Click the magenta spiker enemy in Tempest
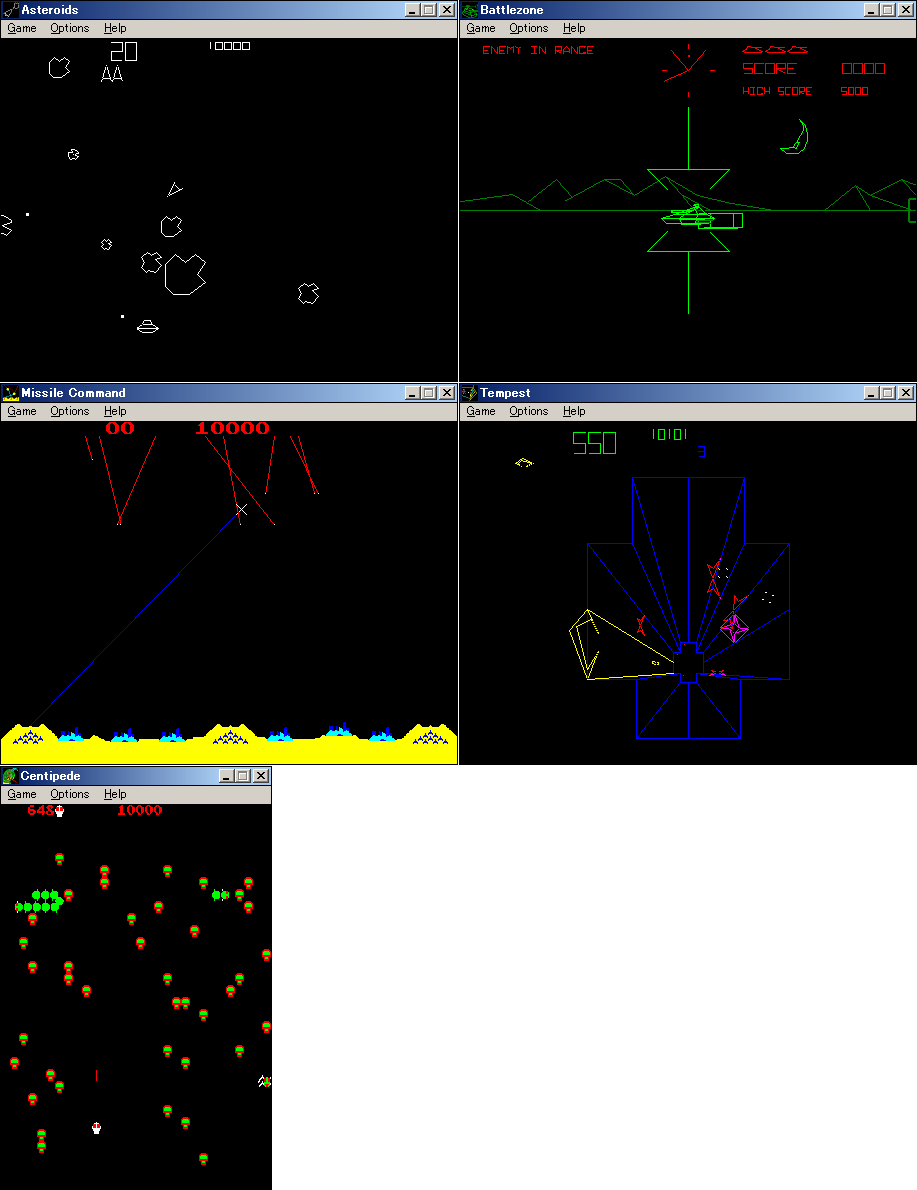 point(734,628)
